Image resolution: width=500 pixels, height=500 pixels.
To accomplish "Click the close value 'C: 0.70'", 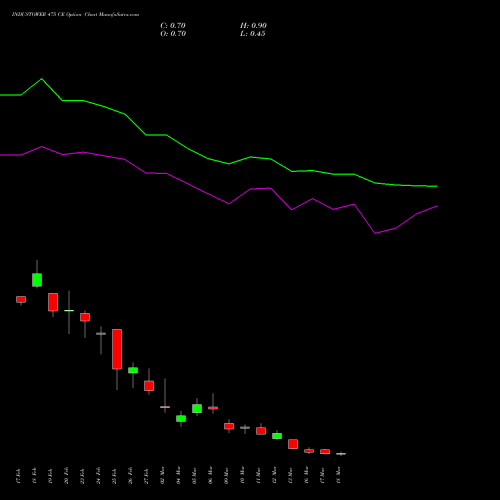I will [x=173, y=26].
